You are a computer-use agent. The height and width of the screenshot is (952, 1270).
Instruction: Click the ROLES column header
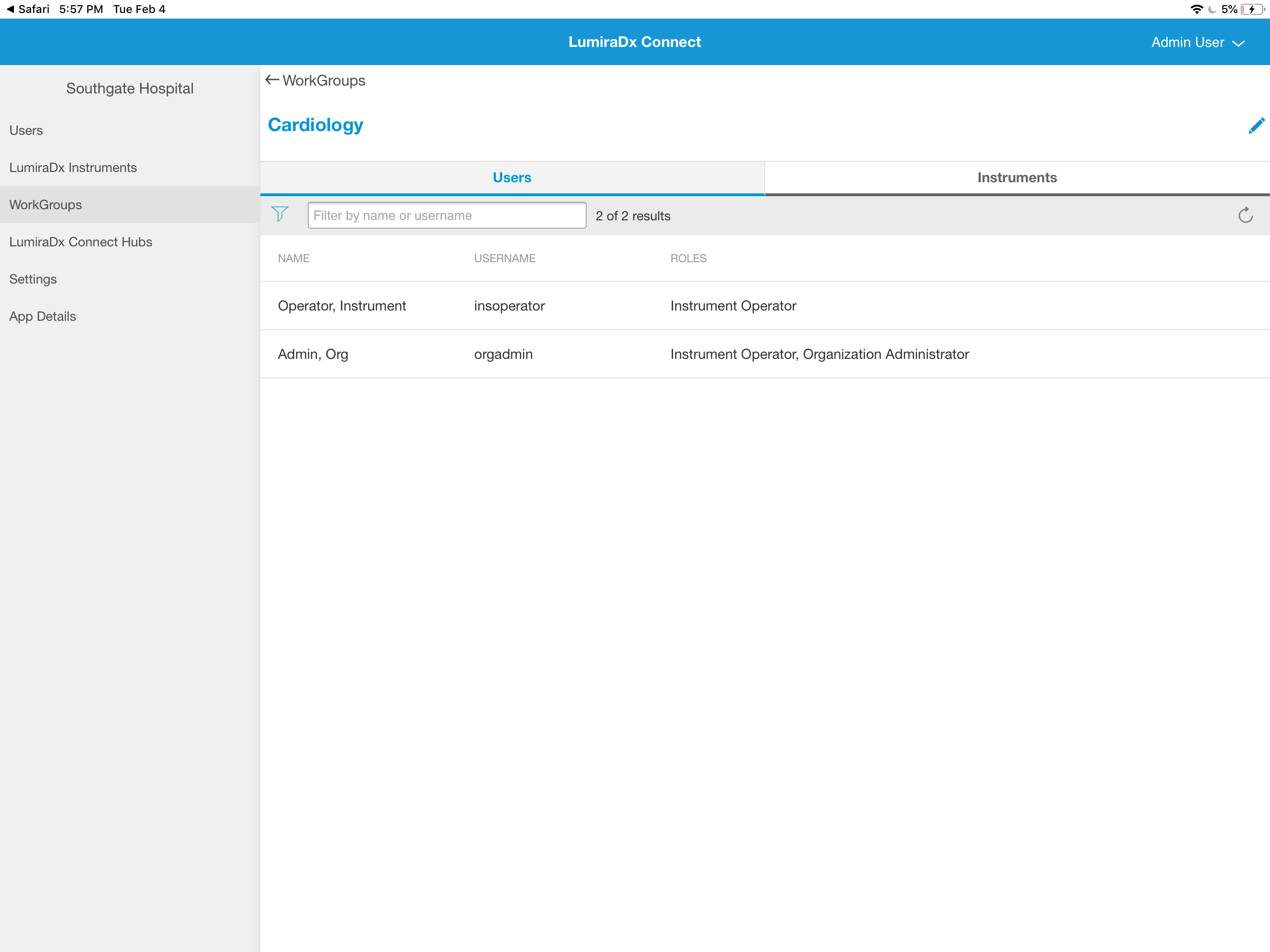click(x=688, y=258)
